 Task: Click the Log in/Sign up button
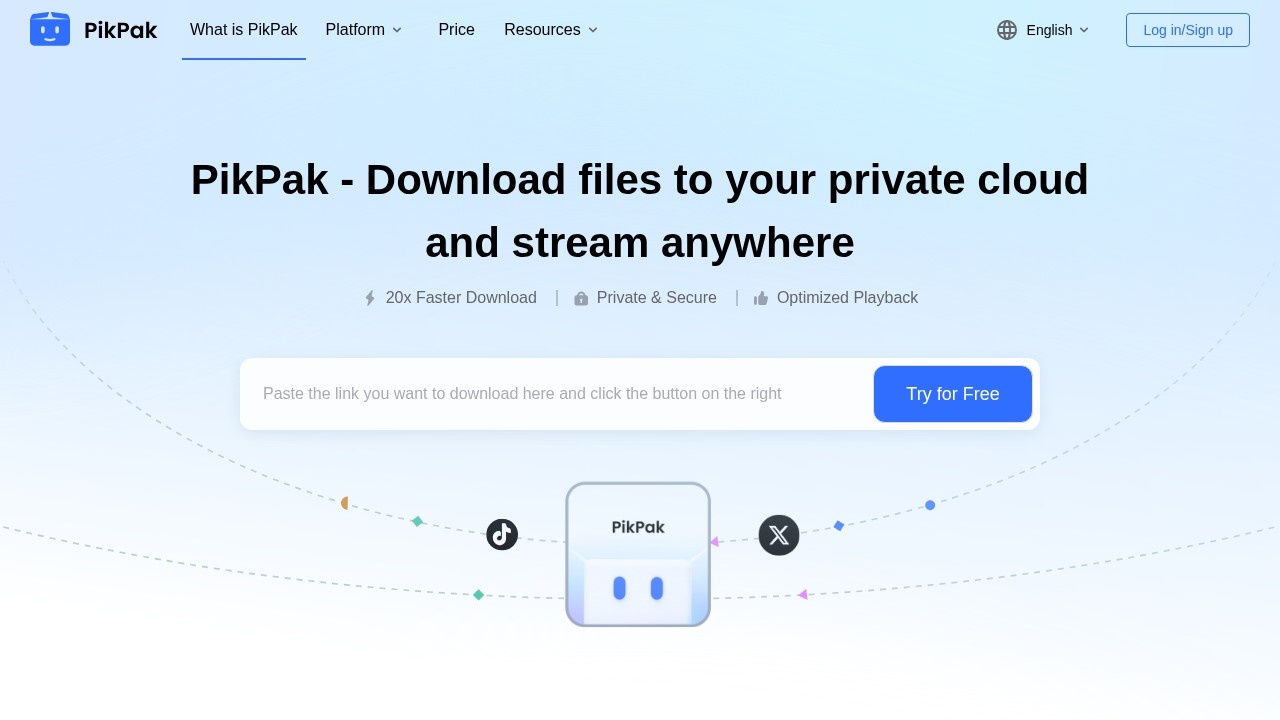click(1188, 30)
